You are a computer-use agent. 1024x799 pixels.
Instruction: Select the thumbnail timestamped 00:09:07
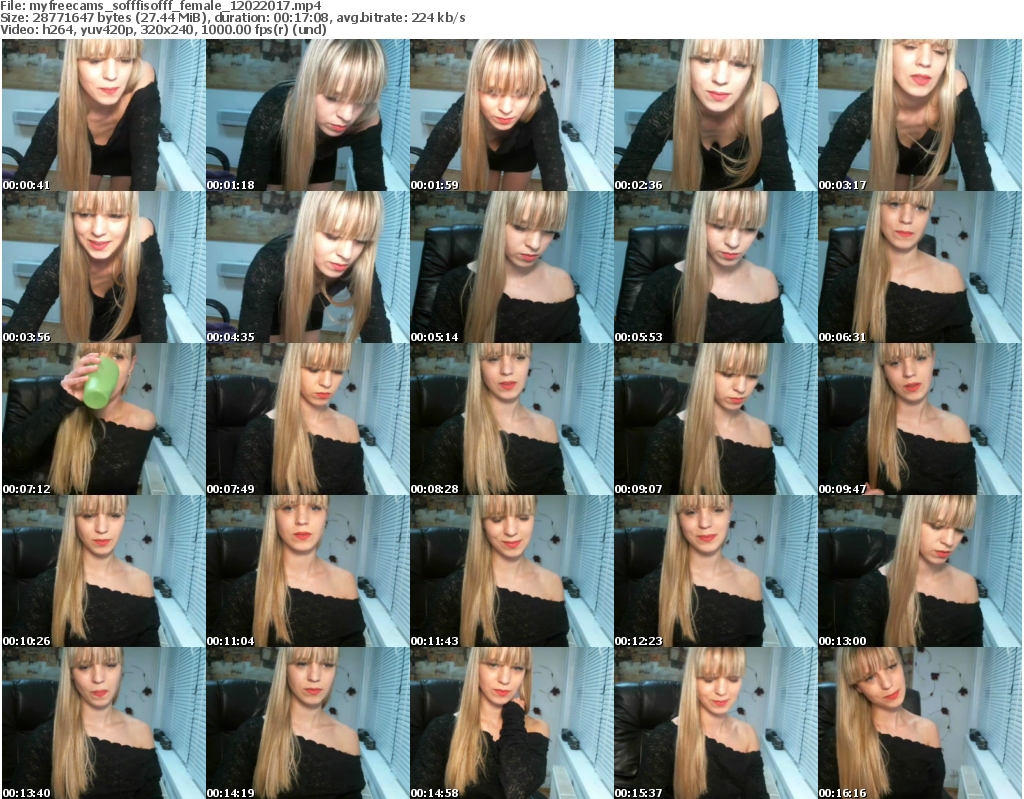click(x=716, y=419)
